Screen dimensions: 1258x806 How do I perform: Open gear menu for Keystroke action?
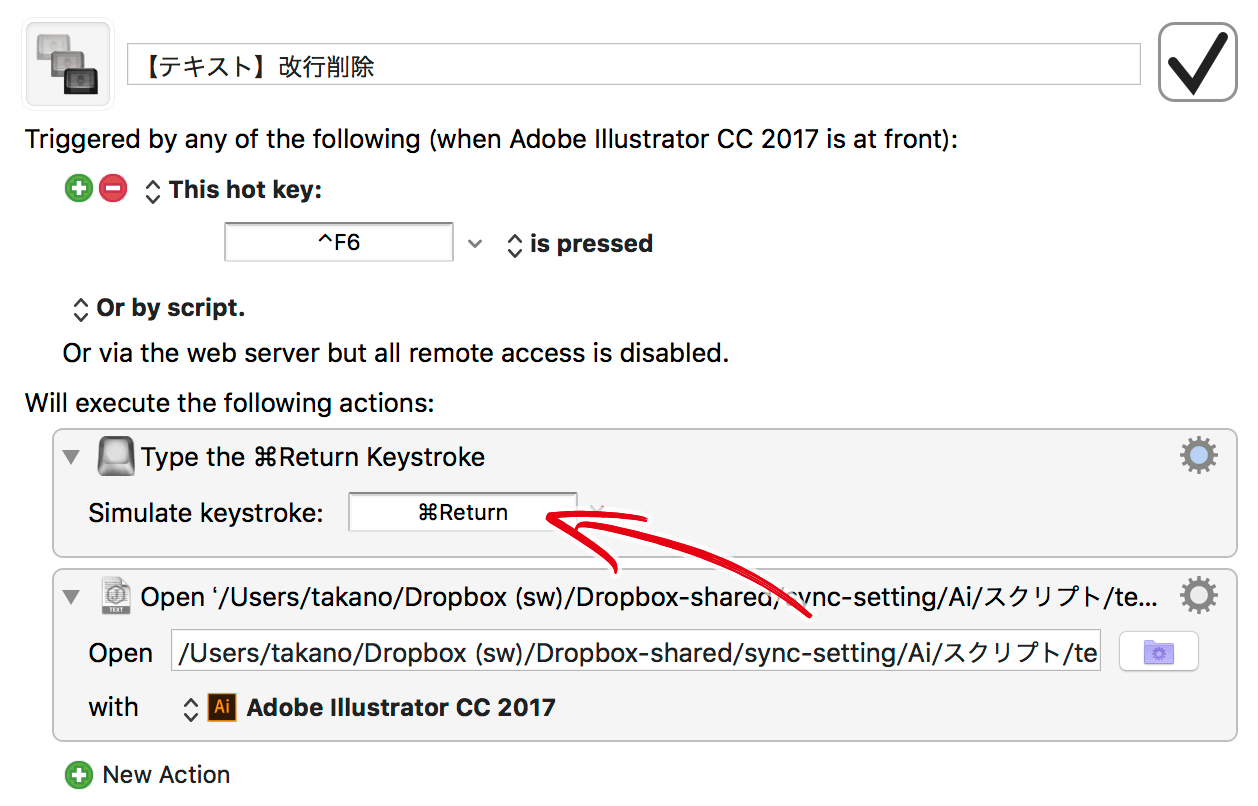click(x=1198, y=456)
